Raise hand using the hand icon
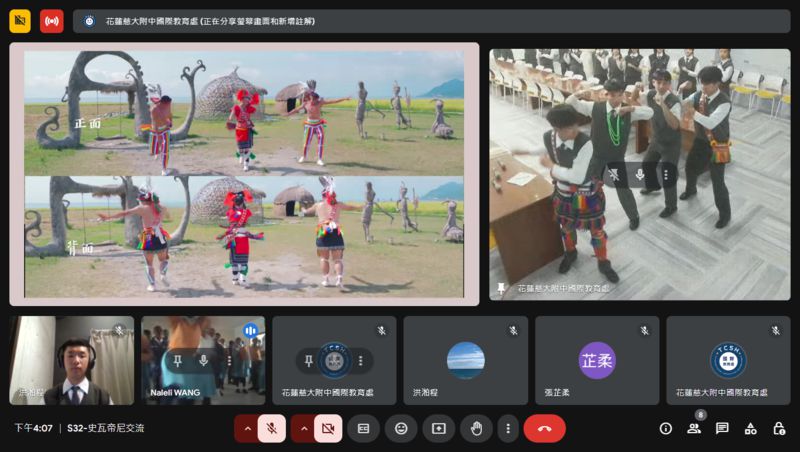Image resolution: width=800 pixels, height=452 pixels. [x=476, y=428]
